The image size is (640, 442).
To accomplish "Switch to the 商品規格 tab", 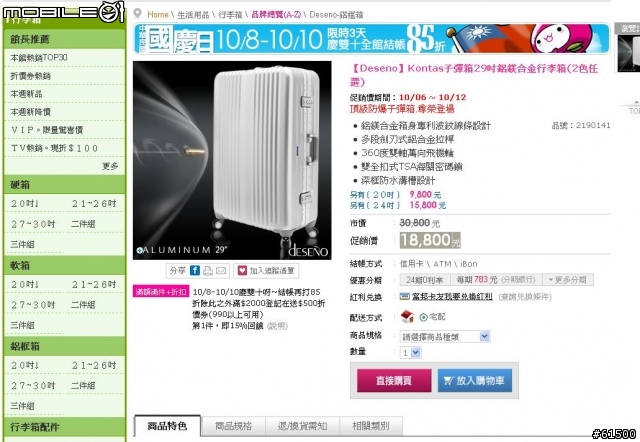I will 233,426.
